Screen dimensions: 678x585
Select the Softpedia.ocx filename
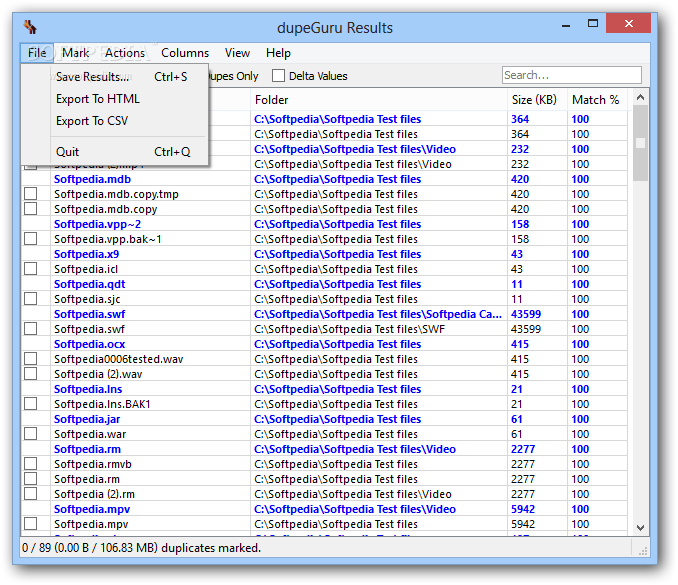90,344
